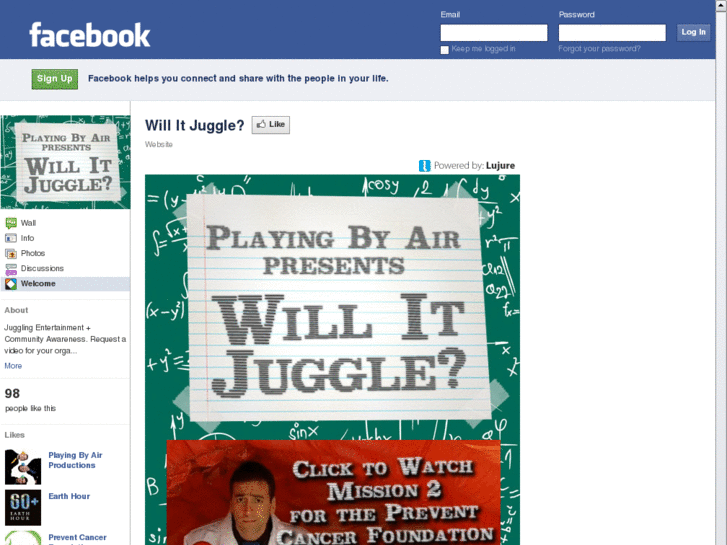Open Forgot your password link
Screen dimensions: 727x545
click(x=599, y=49)
